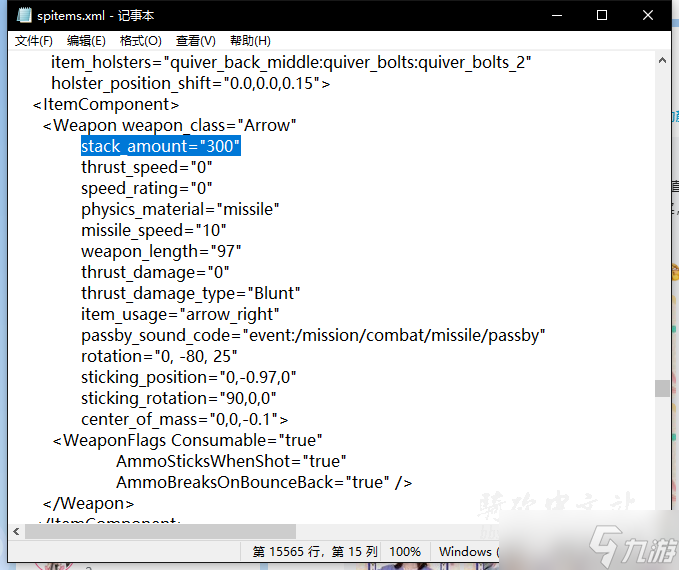Open the 格式(O) menu
This screenshot has width=679, height=570.
tap(140, 41)
